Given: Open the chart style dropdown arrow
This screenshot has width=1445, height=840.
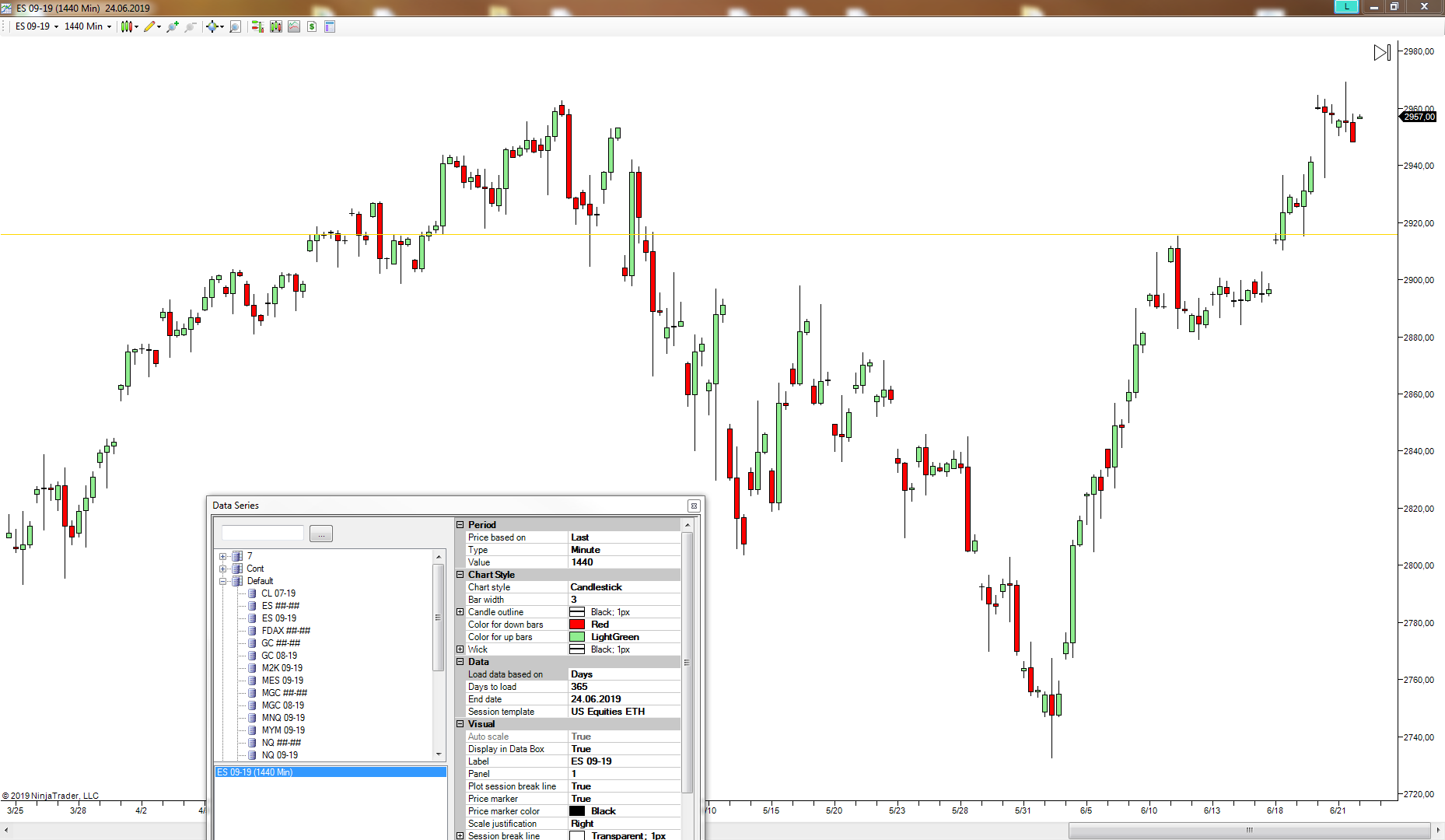Looking at the screenshot, I should 136,26.
